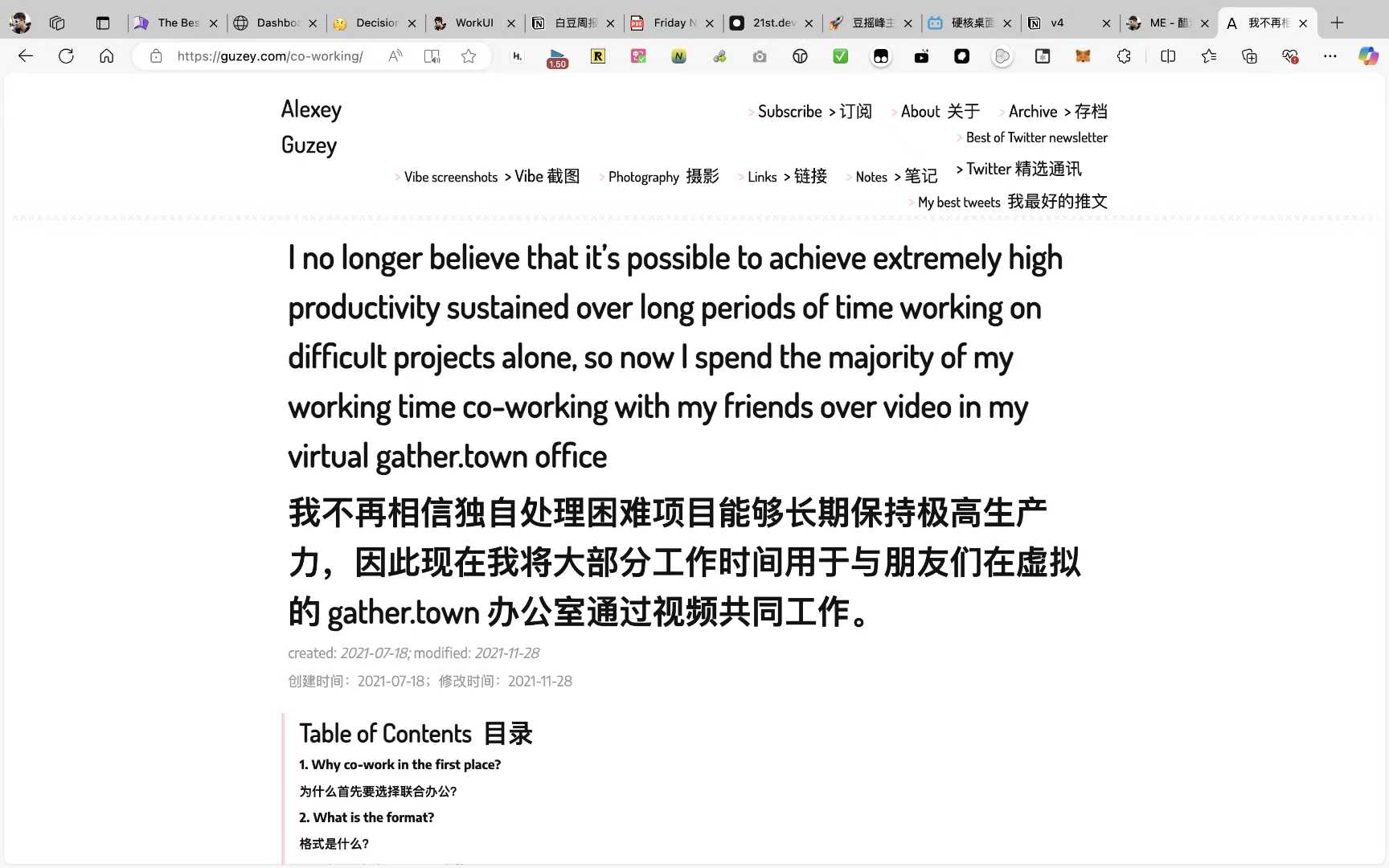Launch the Copilot sidebar
Viewport: 1389px width, 868px height.
(1368, 56)
